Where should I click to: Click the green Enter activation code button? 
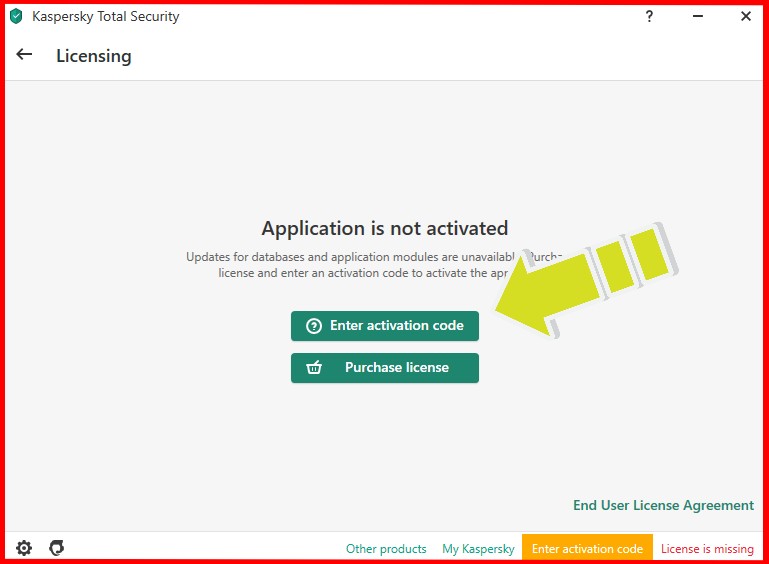coord(384,326)
